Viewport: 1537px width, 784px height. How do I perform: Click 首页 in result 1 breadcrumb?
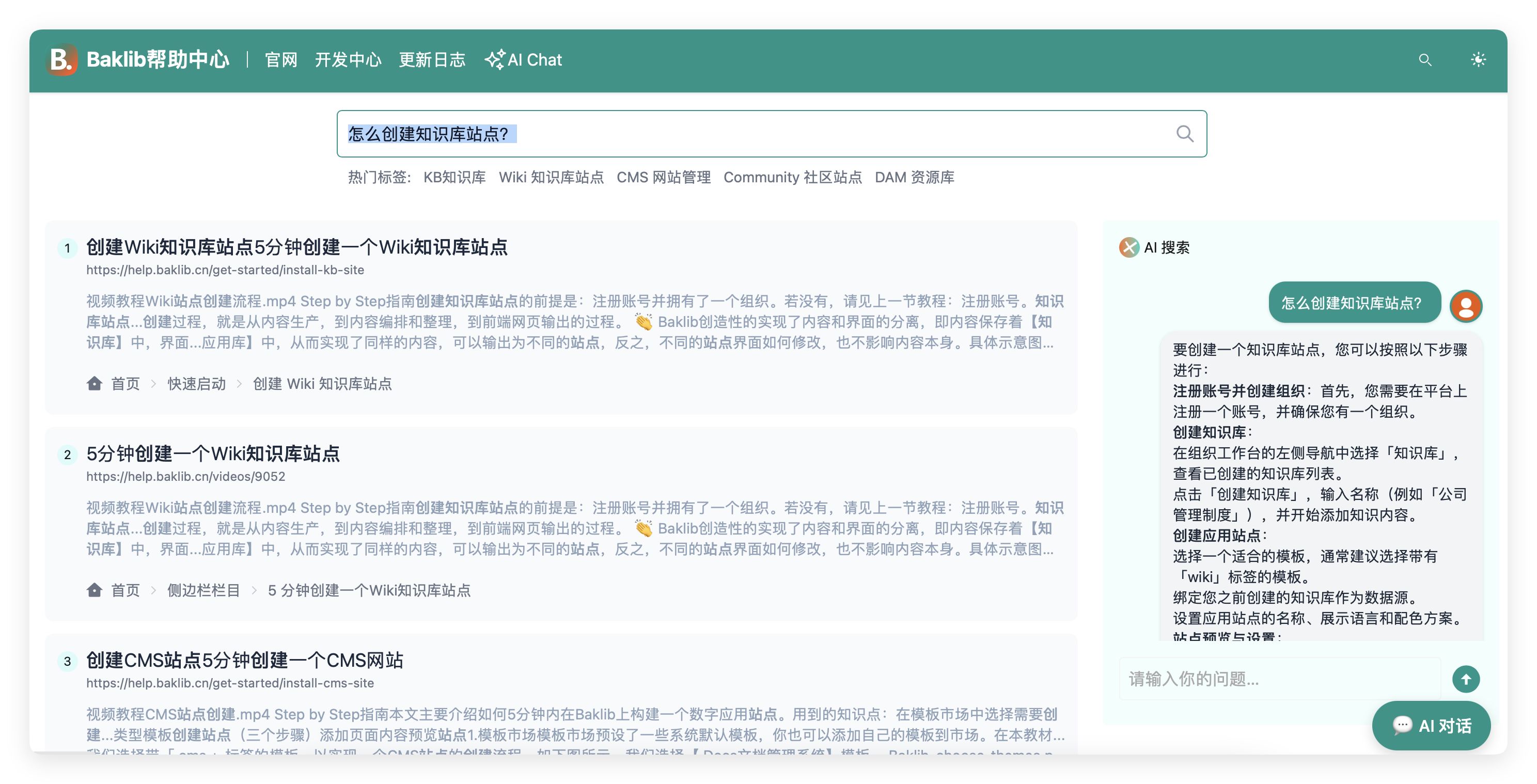[x=126, y=383]
